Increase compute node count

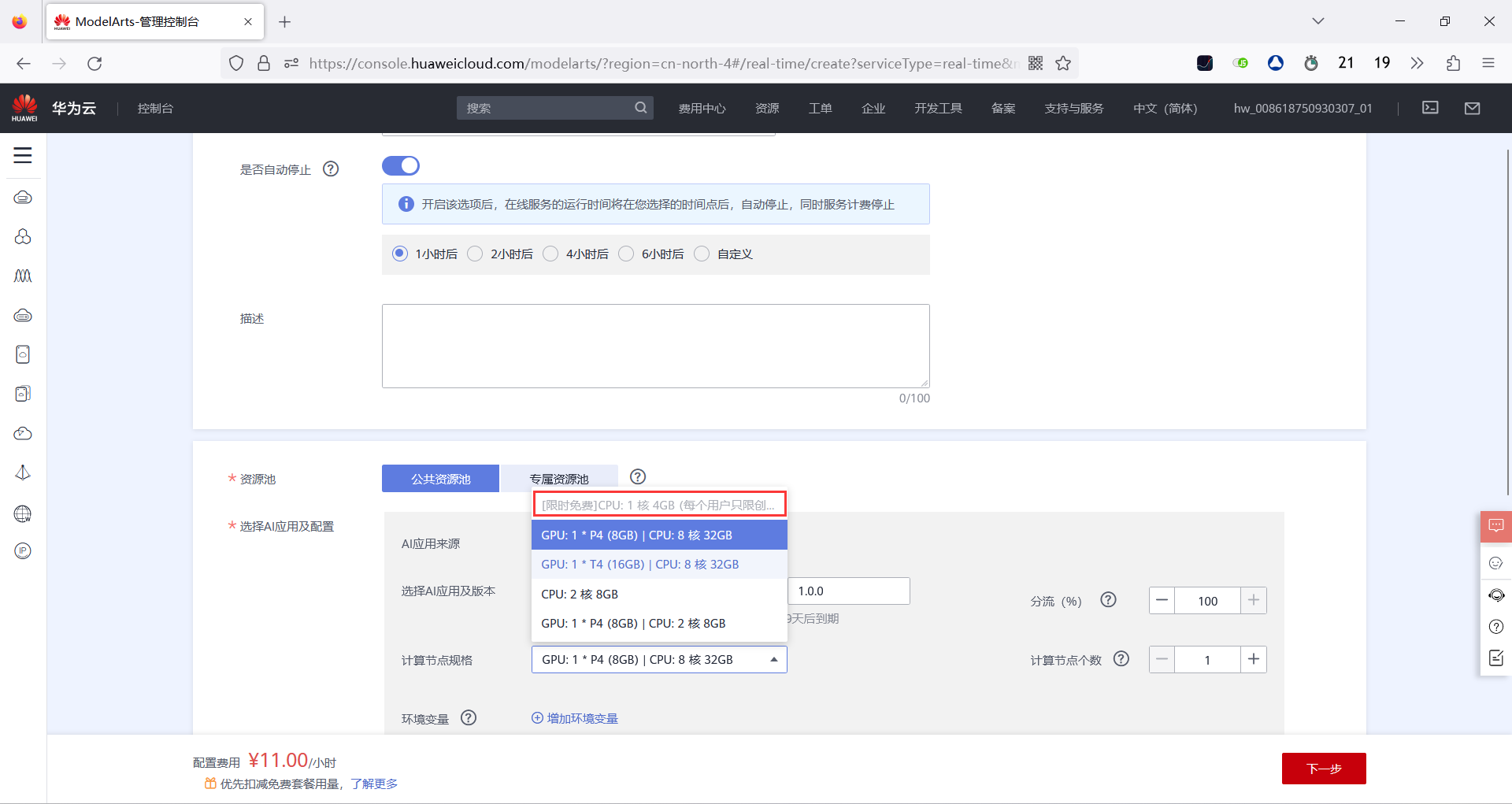click(1254, 659)
